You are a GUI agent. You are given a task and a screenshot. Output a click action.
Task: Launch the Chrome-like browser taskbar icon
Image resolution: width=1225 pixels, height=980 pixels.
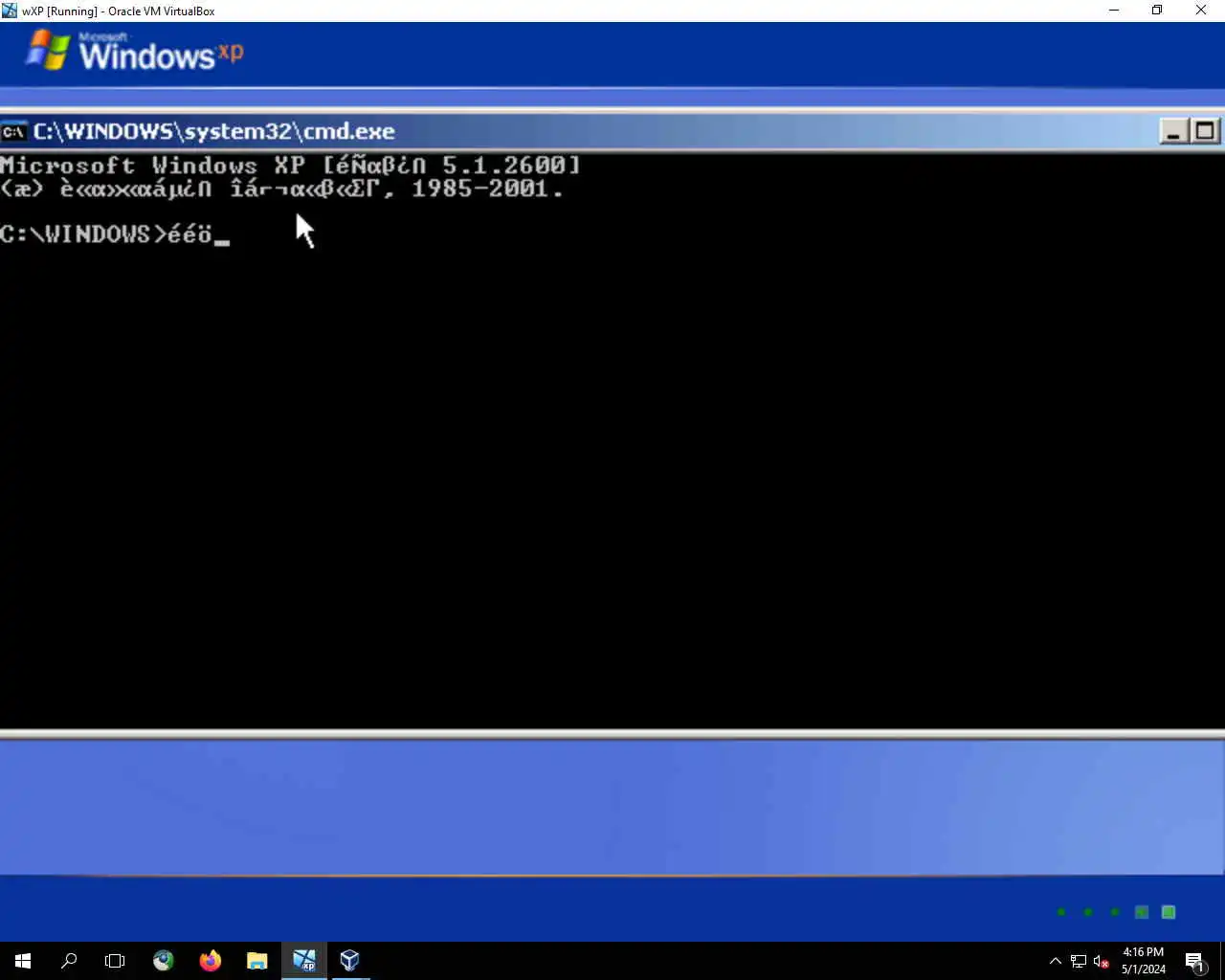[x=164, y=961]
